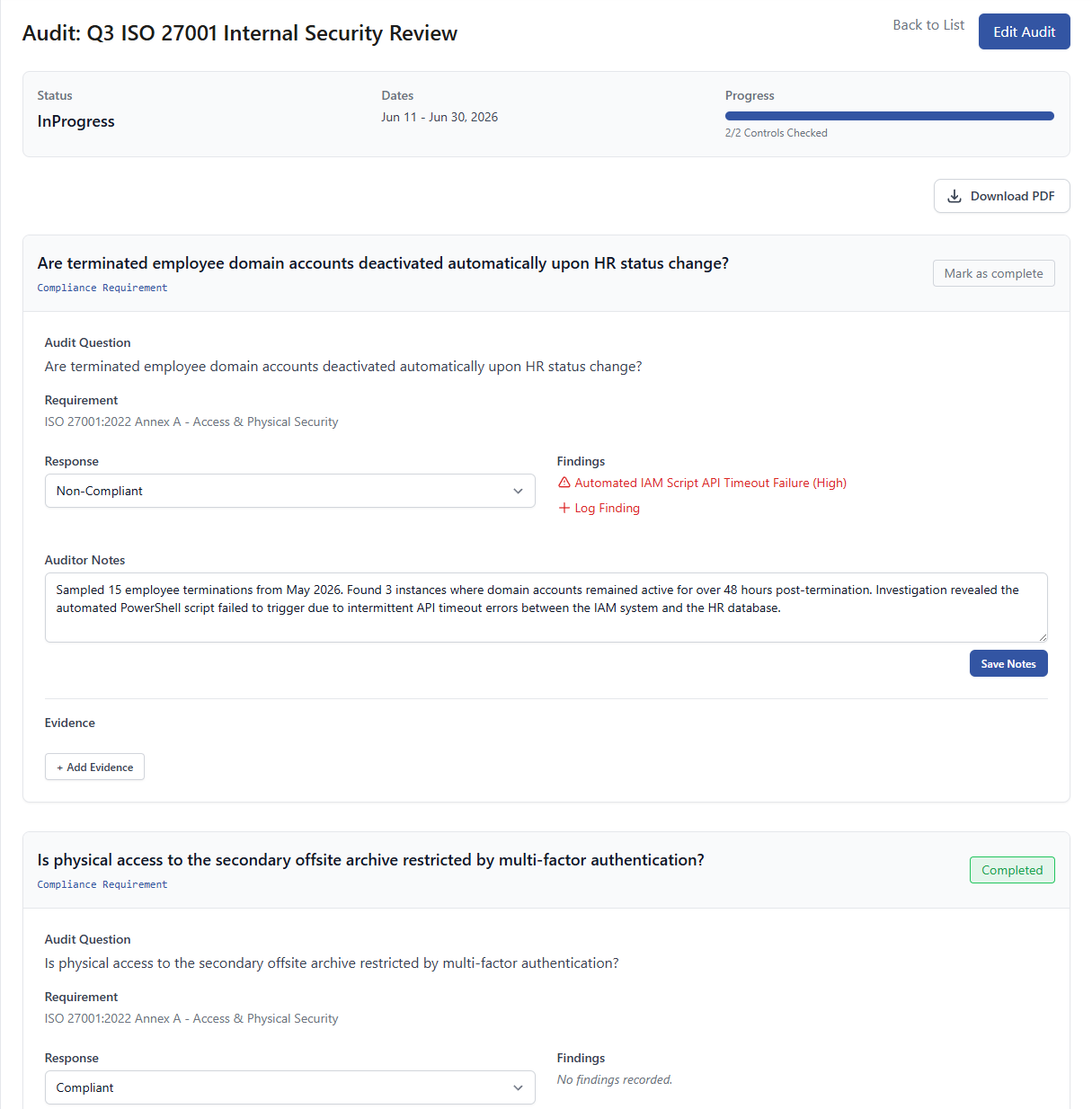
Task: Open the Non-Compliant response dropdown
Action: click(x=290, y=491)
